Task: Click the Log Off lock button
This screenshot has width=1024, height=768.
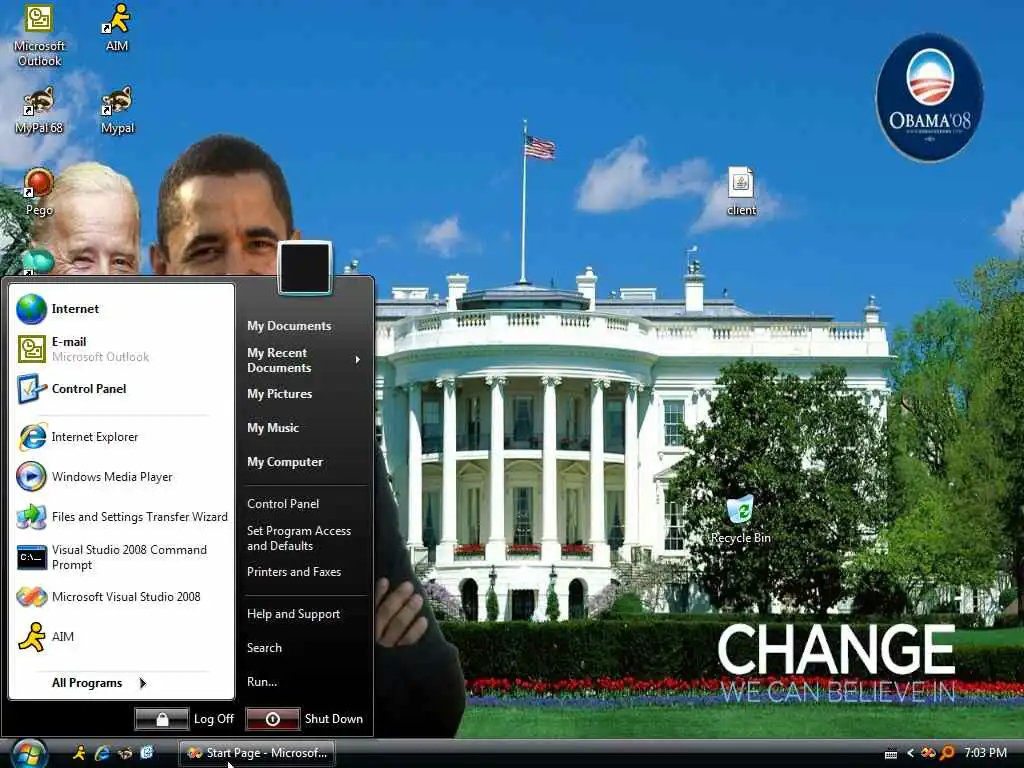Action: pyautogui.click(x=162, y=719)
